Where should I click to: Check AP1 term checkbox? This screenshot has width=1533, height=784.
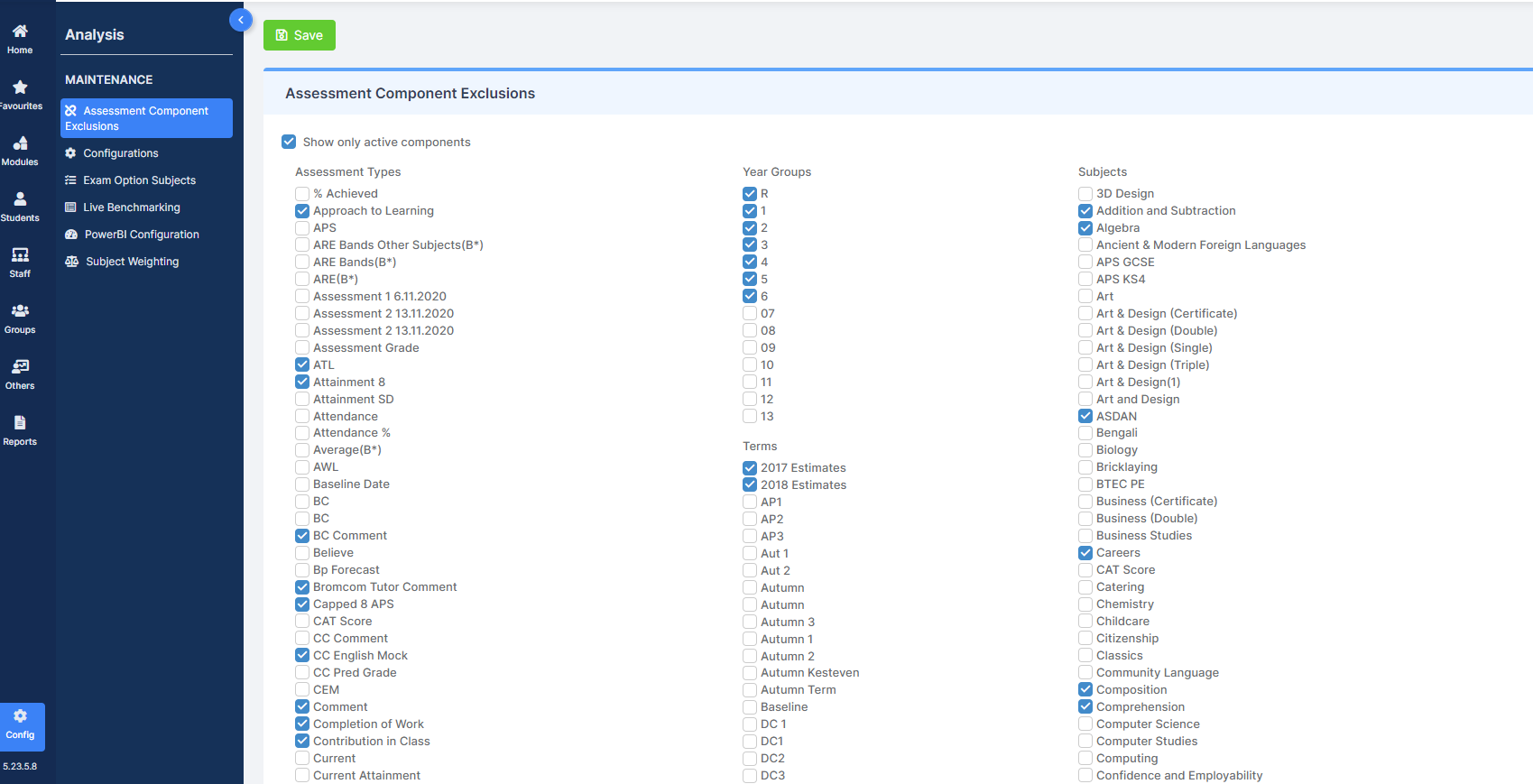pos(750,503)
